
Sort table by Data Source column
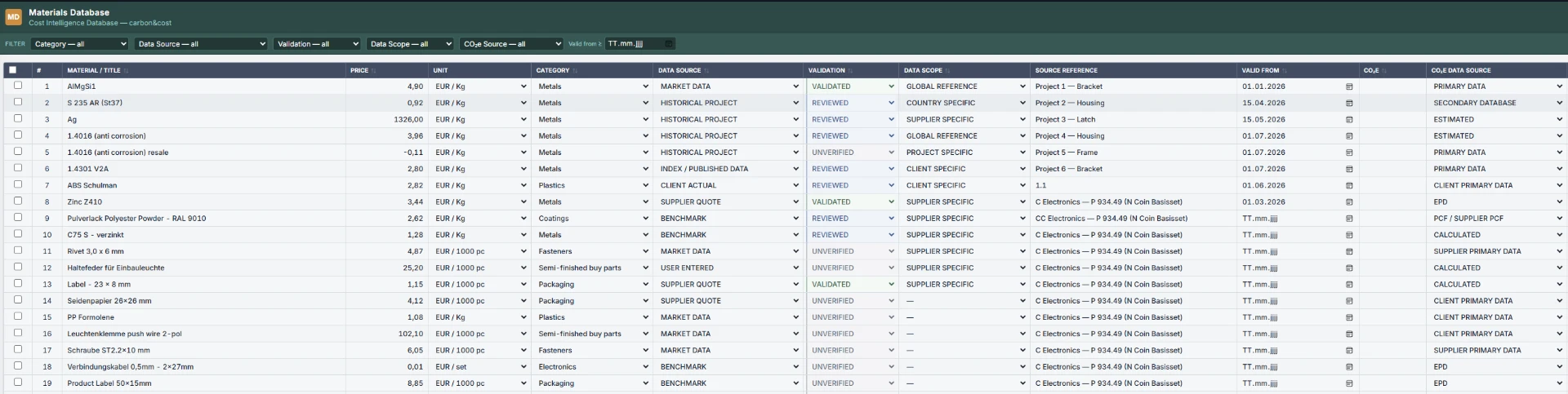point(706,71)
